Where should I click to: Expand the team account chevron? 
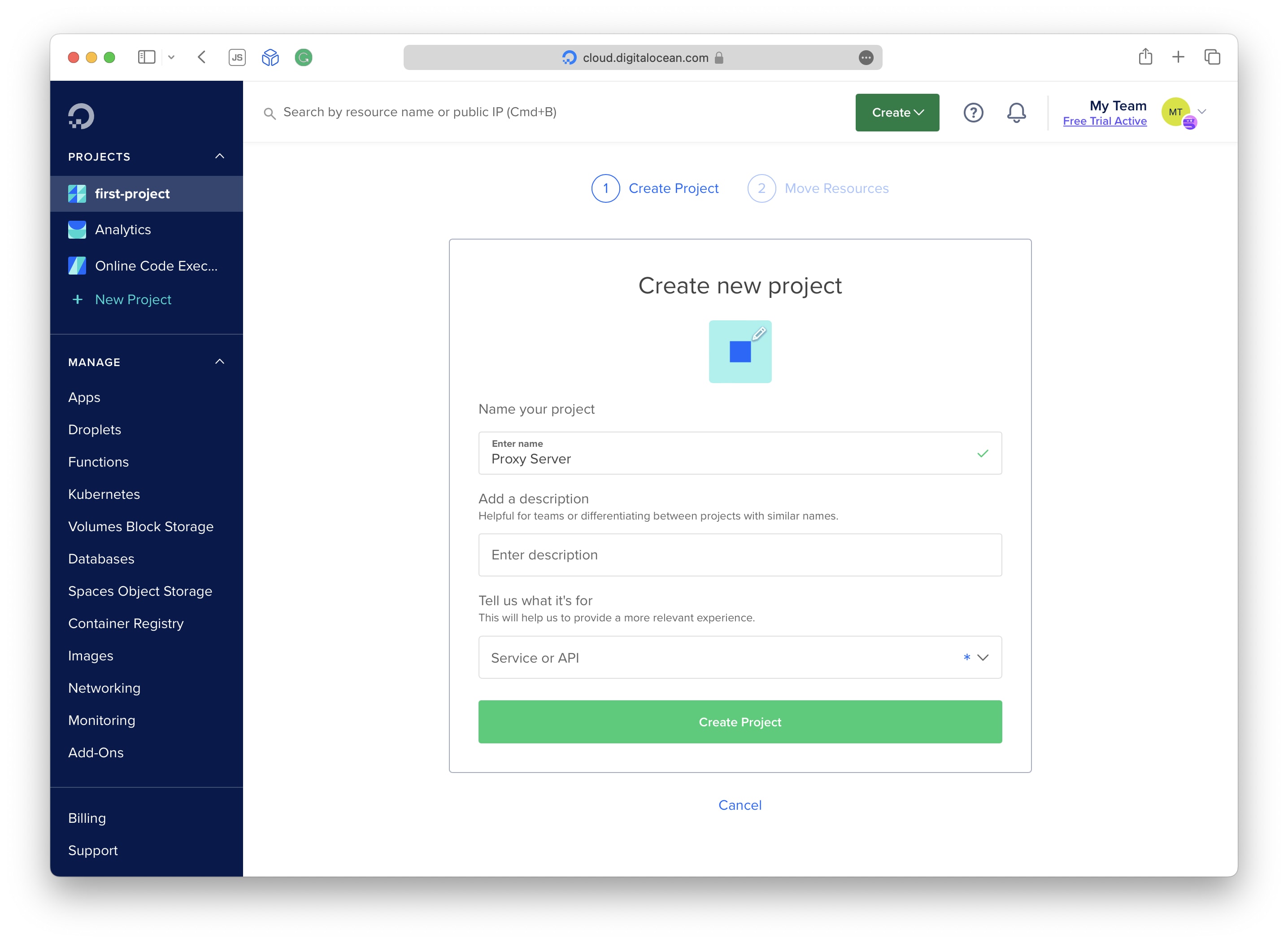pos(1202,112)
